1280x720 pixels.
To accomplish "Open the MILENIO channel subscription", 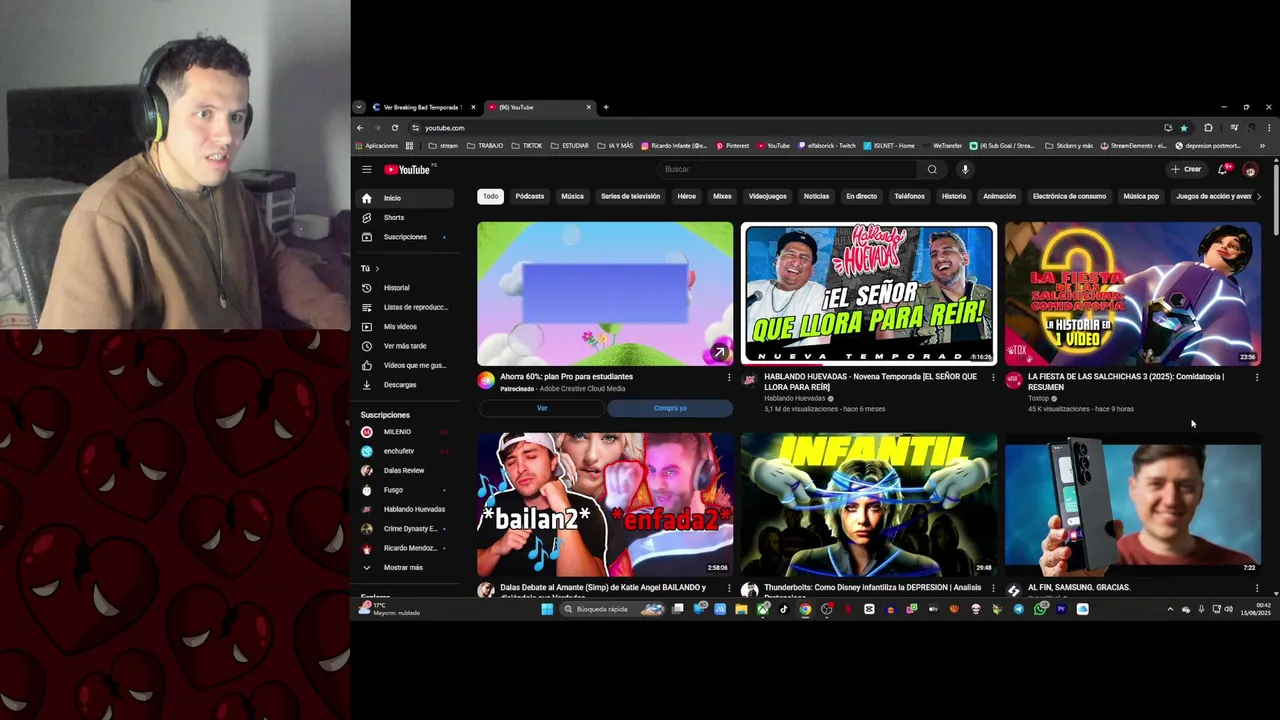I will click(x=406, y=432).
